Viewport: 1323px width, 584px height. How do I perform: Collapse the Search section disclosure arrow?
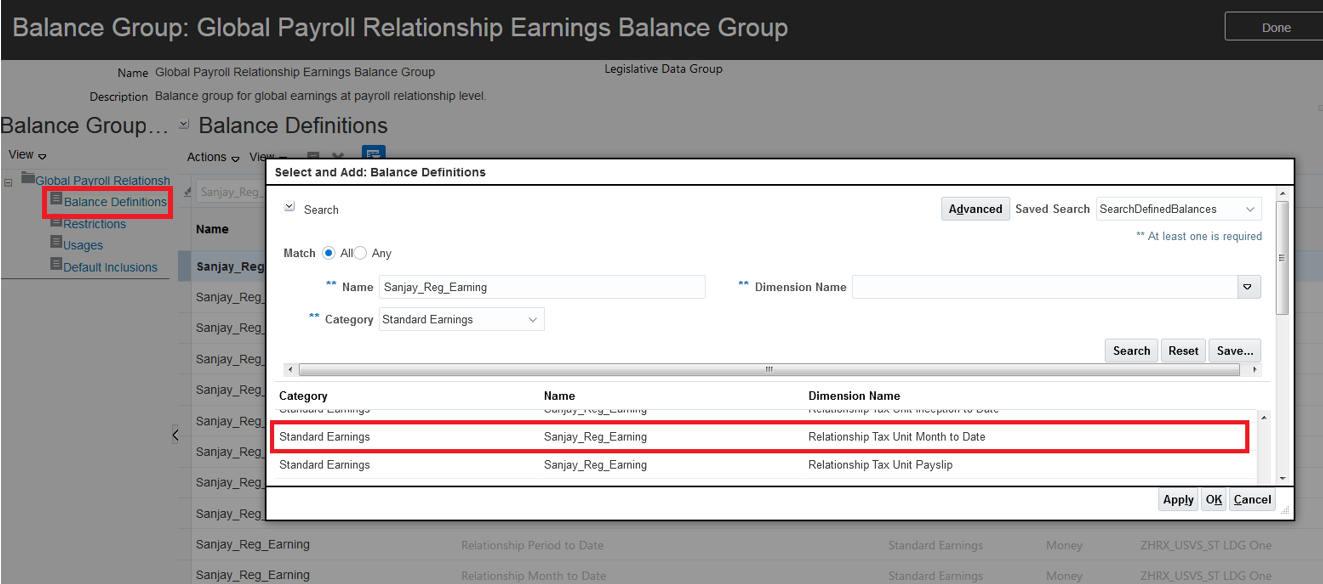point(289,208)
